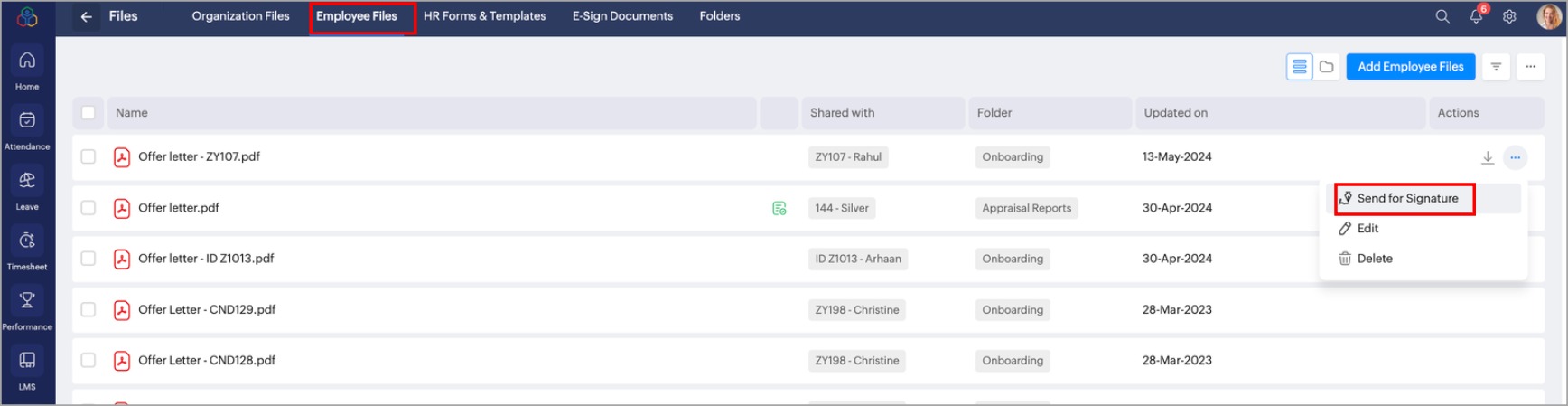1568x406 pixels.
Task: Switch to list view
Action: [x=1299, y=66]
